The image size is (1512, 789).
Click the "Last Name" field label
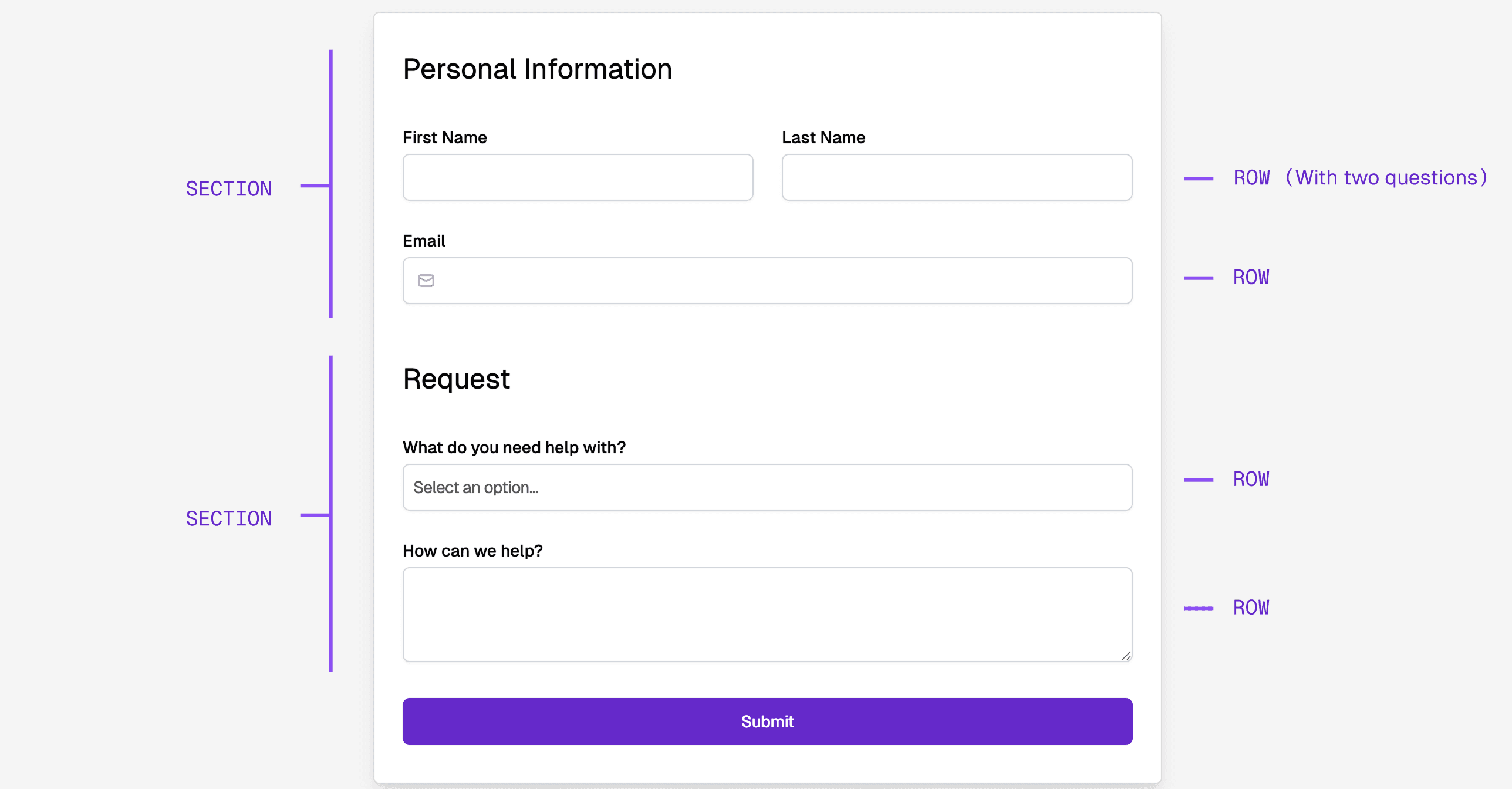pos(823,137)
